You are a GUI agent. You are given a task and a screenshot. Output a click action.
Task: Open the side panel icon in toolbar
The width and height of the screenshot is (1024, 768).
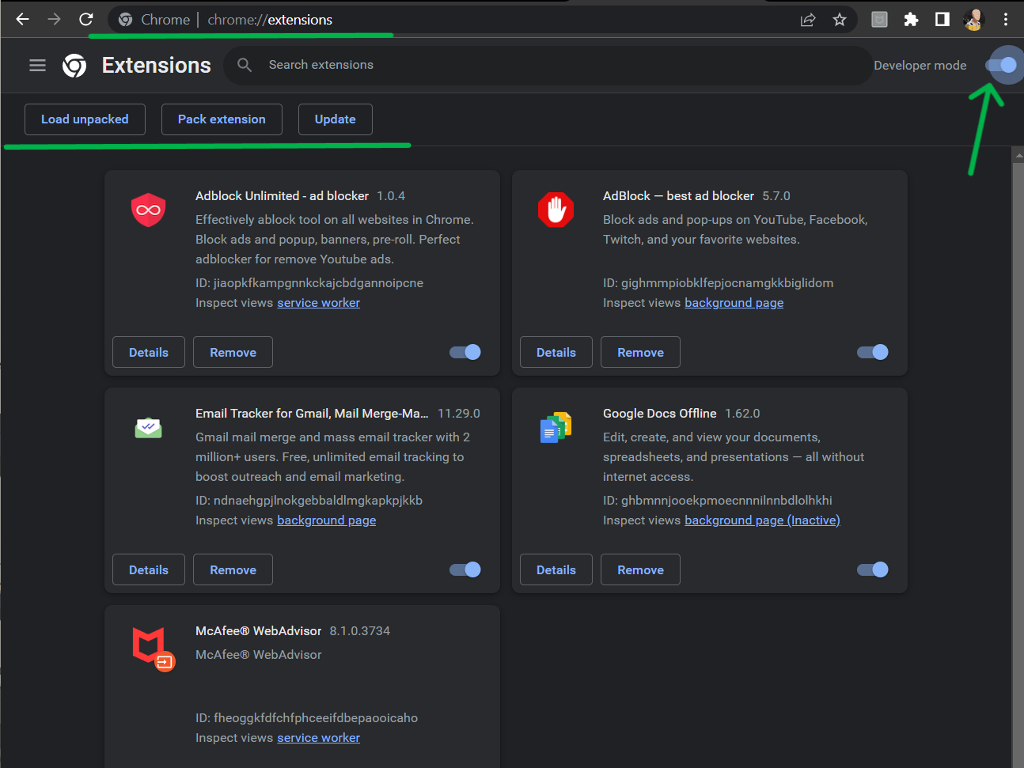coord(942,20)
